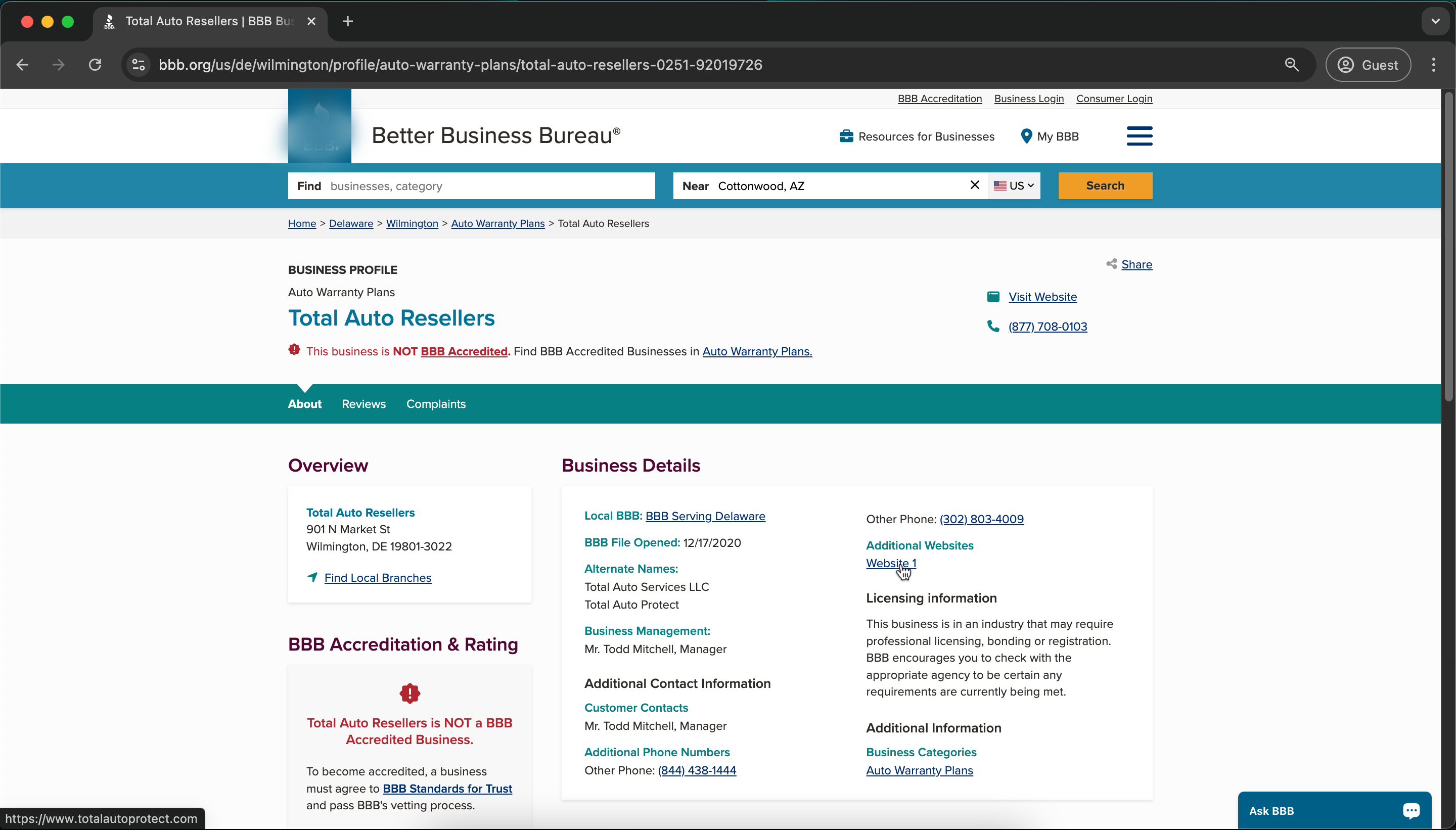Close the Total Auto Resellers tab
The image size is (1456, 830).
tap(311, 21)
